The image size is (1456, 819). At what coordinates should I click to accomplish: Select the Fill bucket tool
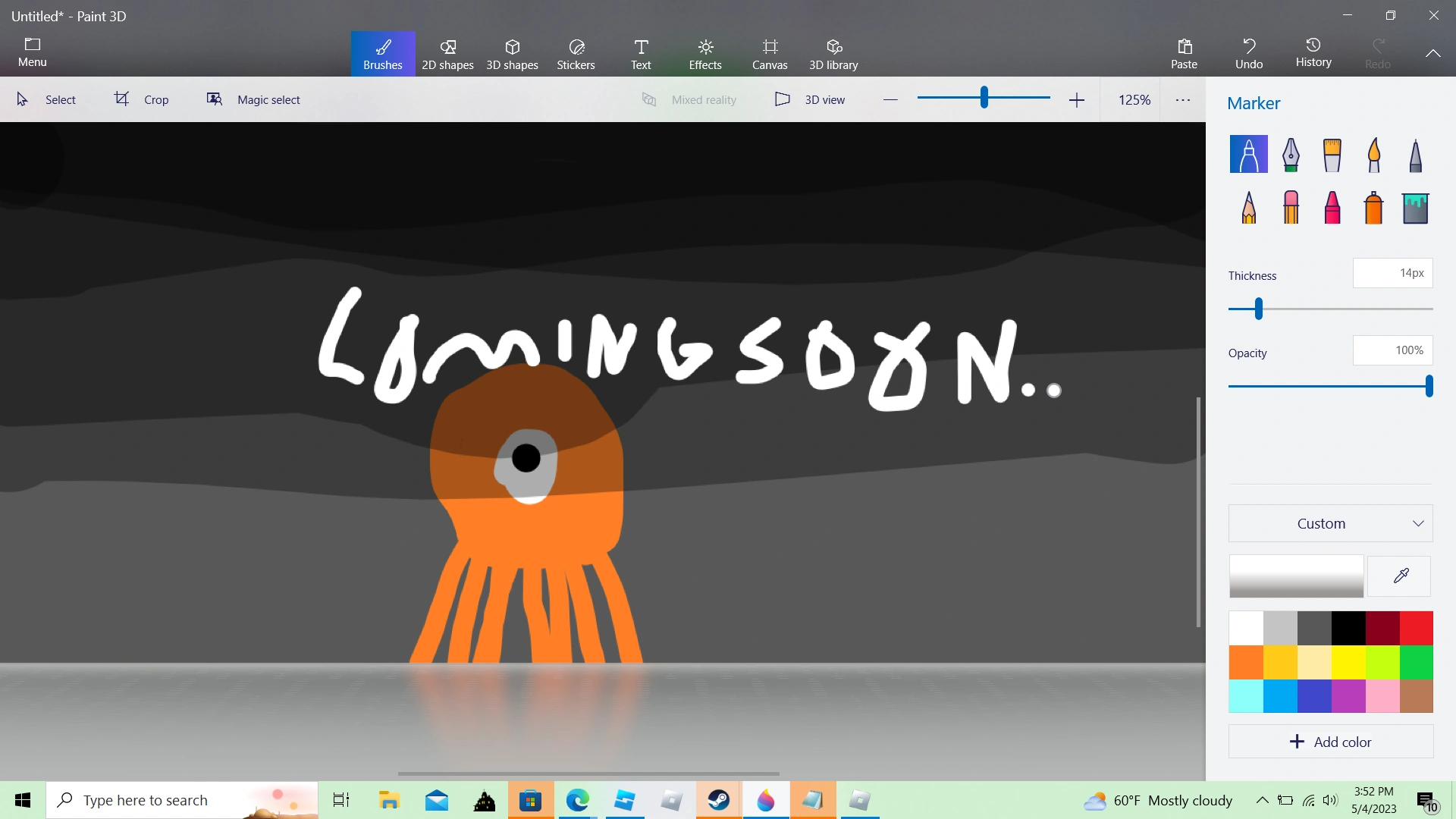click(x=1415, y=207)
